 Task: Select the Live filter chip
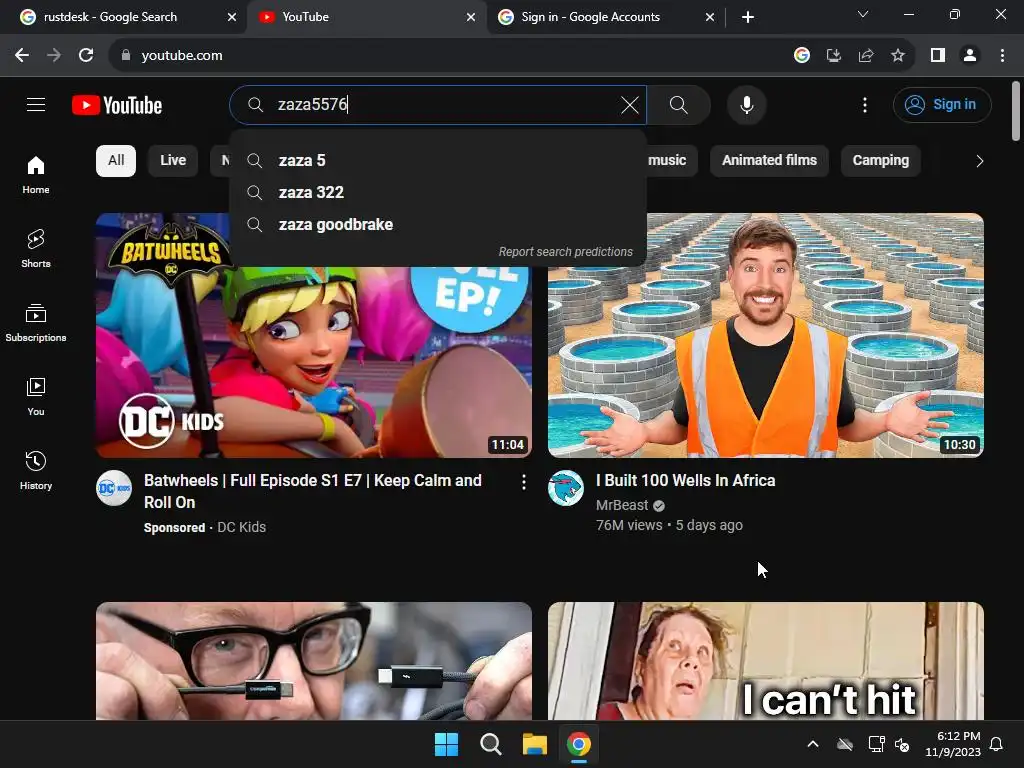[x=173, y=161]
